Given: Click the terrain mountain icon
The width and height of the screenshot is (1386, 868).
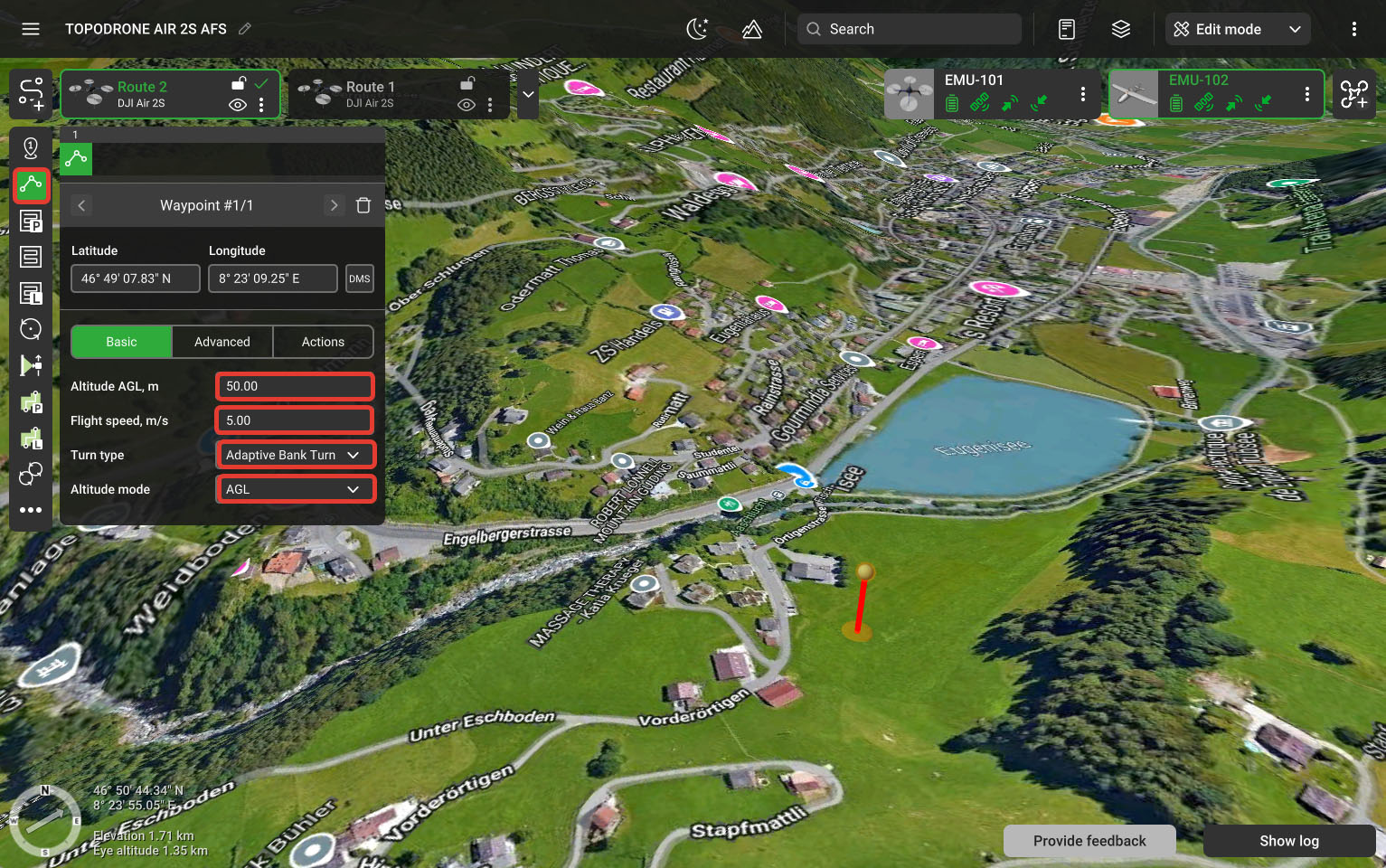Looking at the screenshot, I should click(x=751, y=29).
